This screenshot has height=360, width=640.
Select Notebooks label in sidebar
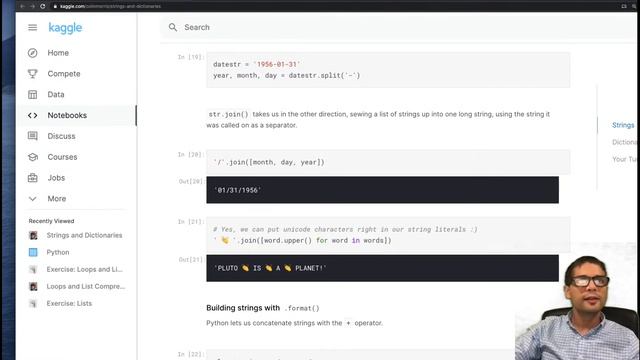[x=67, y=115]
